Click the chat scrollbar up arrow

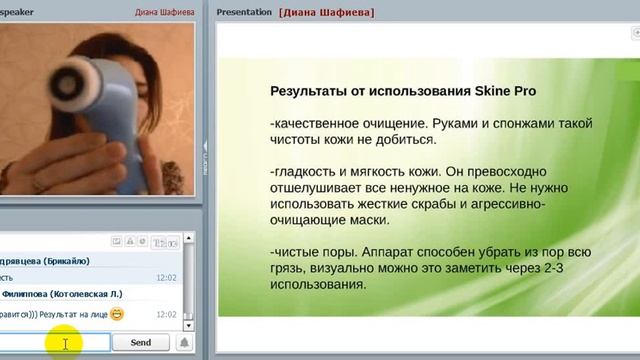click(x=189, y=238)
